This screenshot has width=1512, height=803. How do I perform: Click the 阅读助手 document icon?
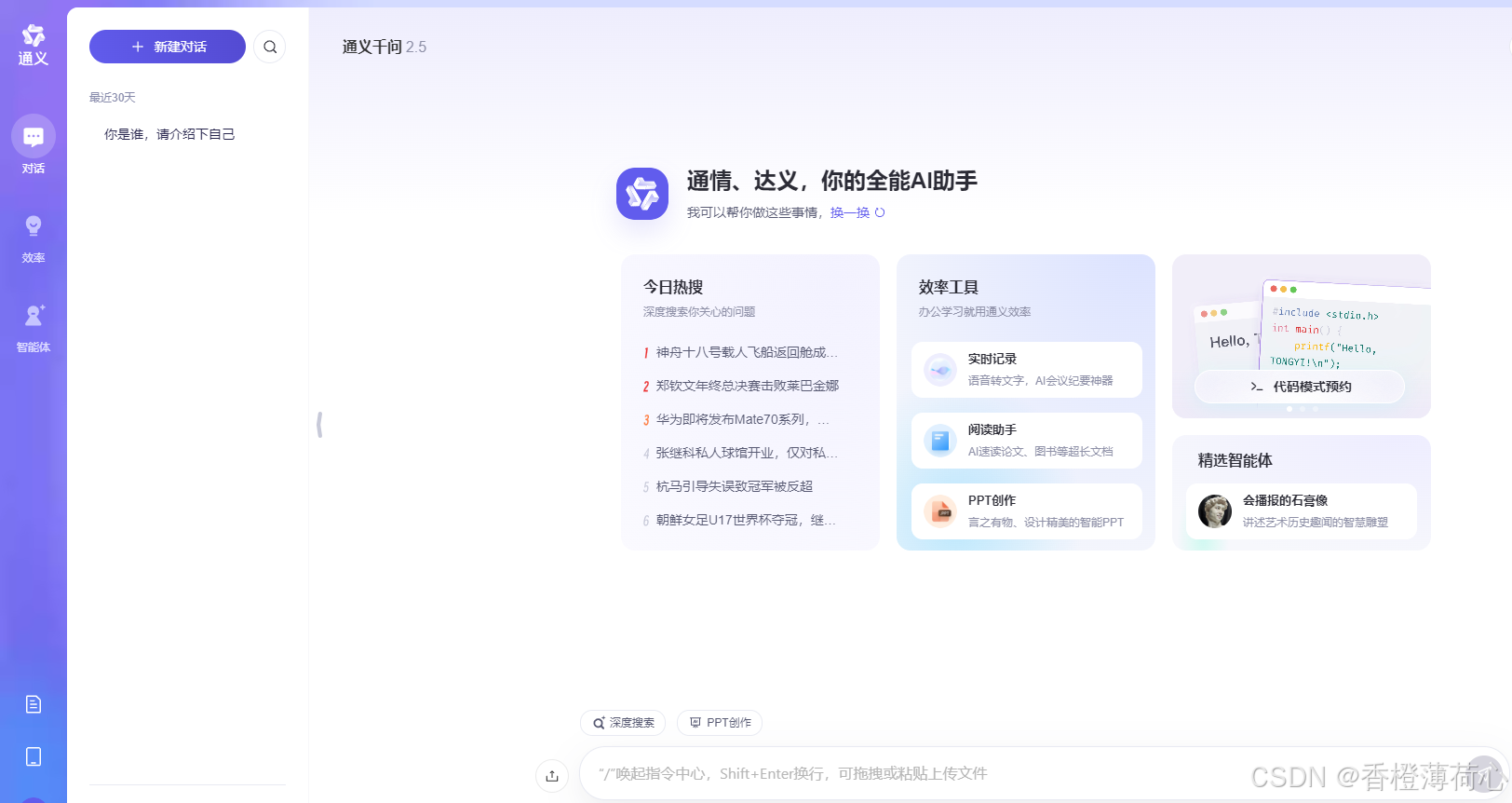(x=940, y=441)
